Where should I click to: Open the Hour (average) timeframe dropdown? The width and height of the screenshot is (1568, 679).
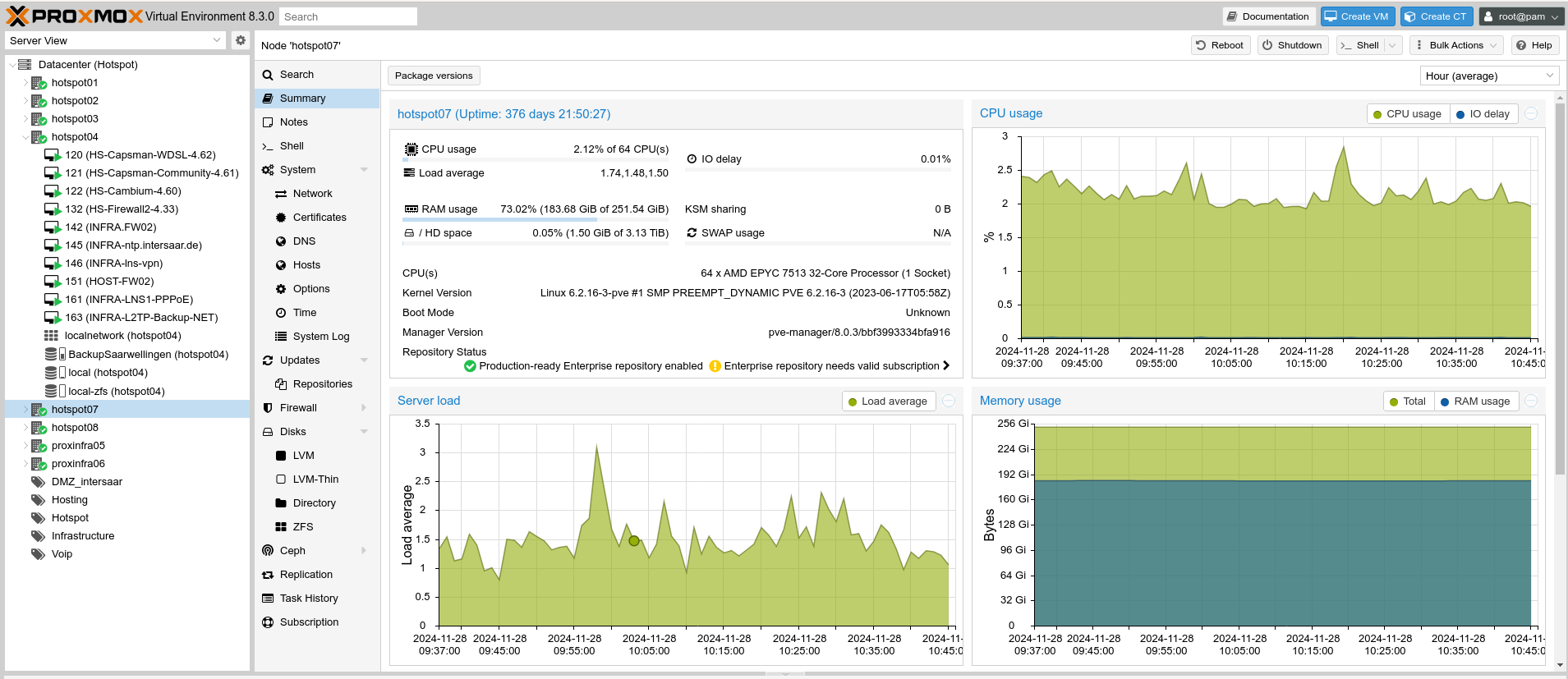pyautogui.click(x=1489, y=76)
